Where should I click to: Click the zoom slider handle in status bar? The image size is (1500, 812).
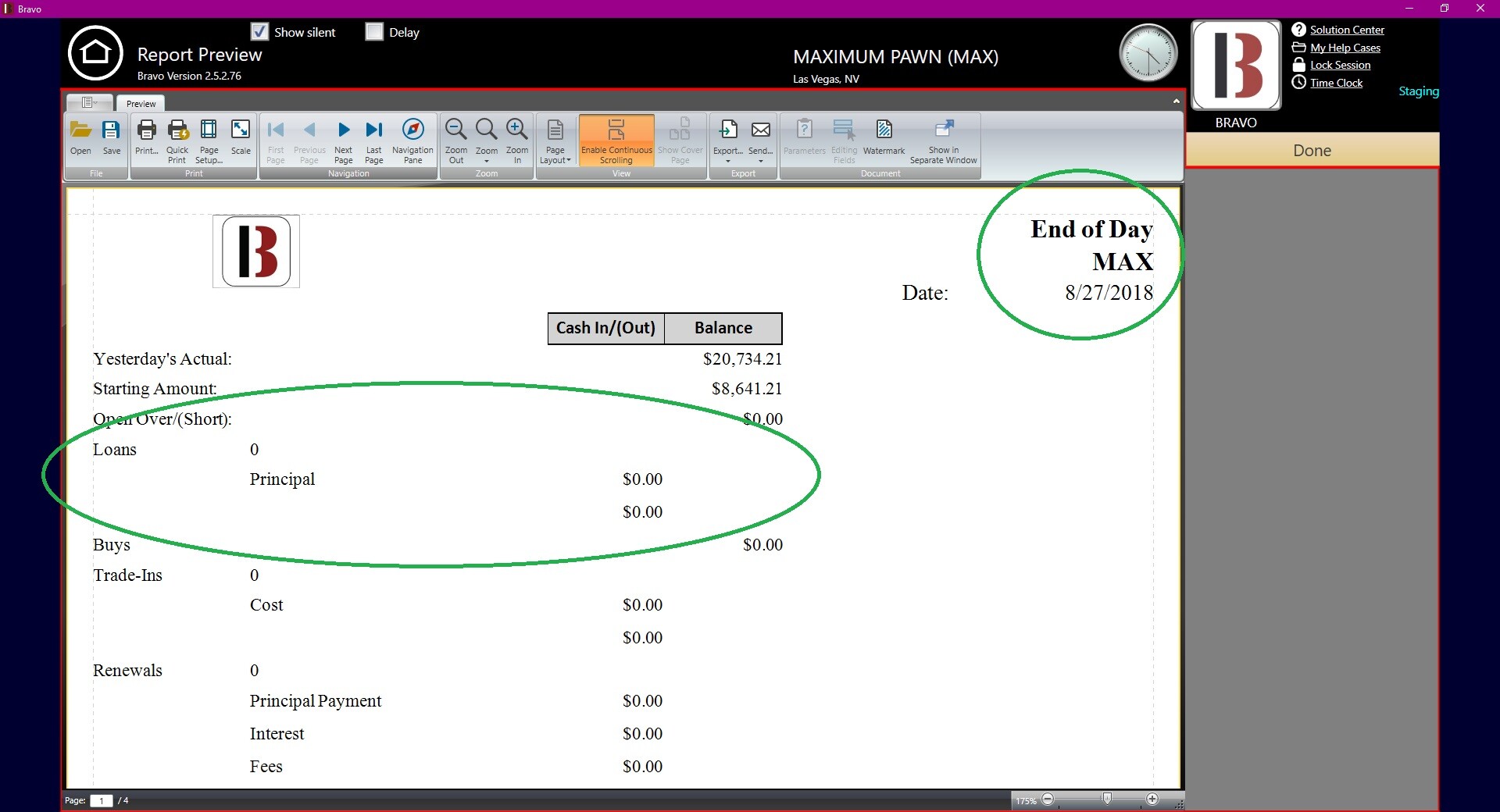[x=1107, y=798]
